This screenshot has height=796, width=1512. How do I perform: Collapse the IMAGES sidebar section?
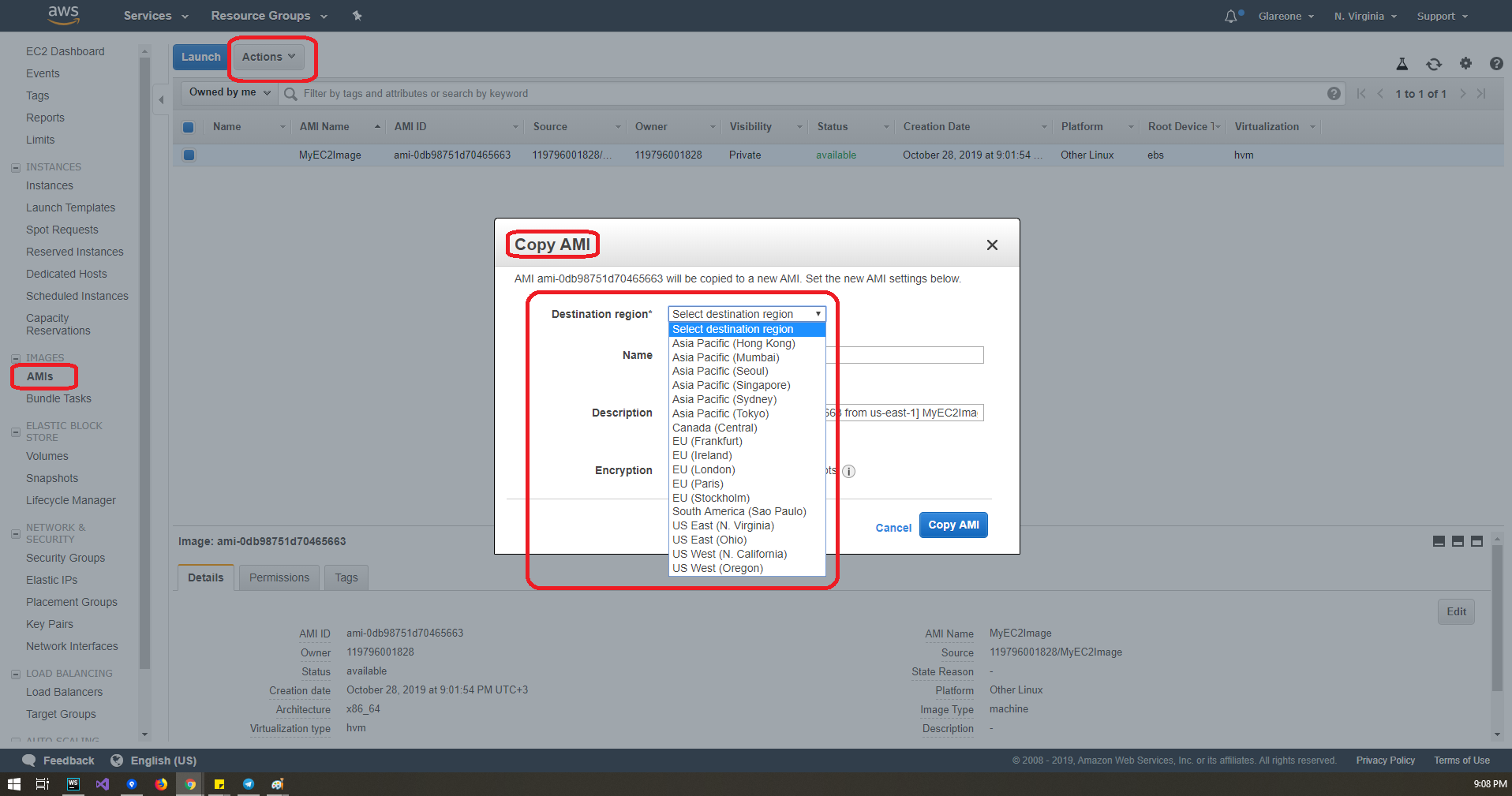(16, 358)
